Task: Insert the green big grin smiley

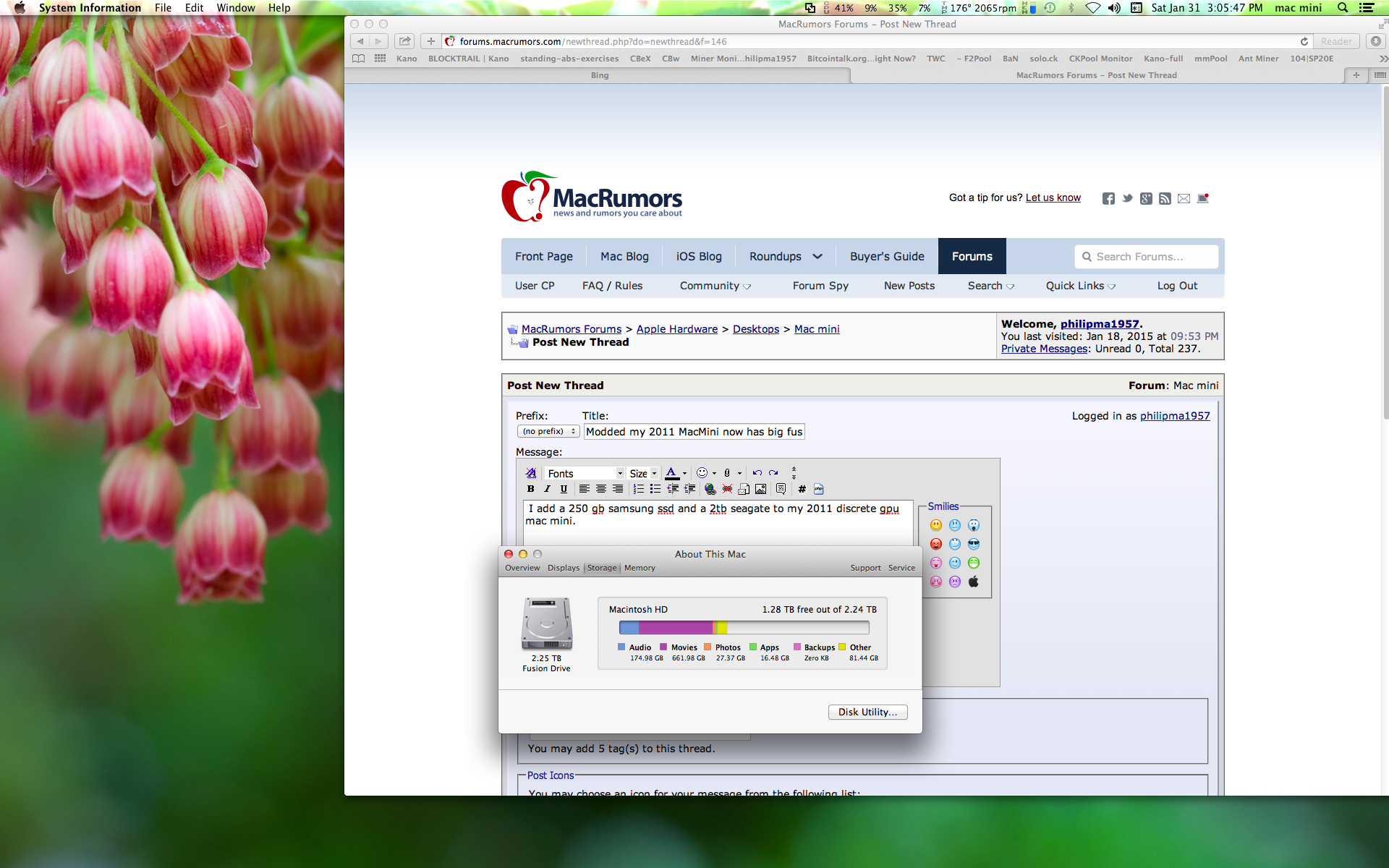Action: [974, 563]
